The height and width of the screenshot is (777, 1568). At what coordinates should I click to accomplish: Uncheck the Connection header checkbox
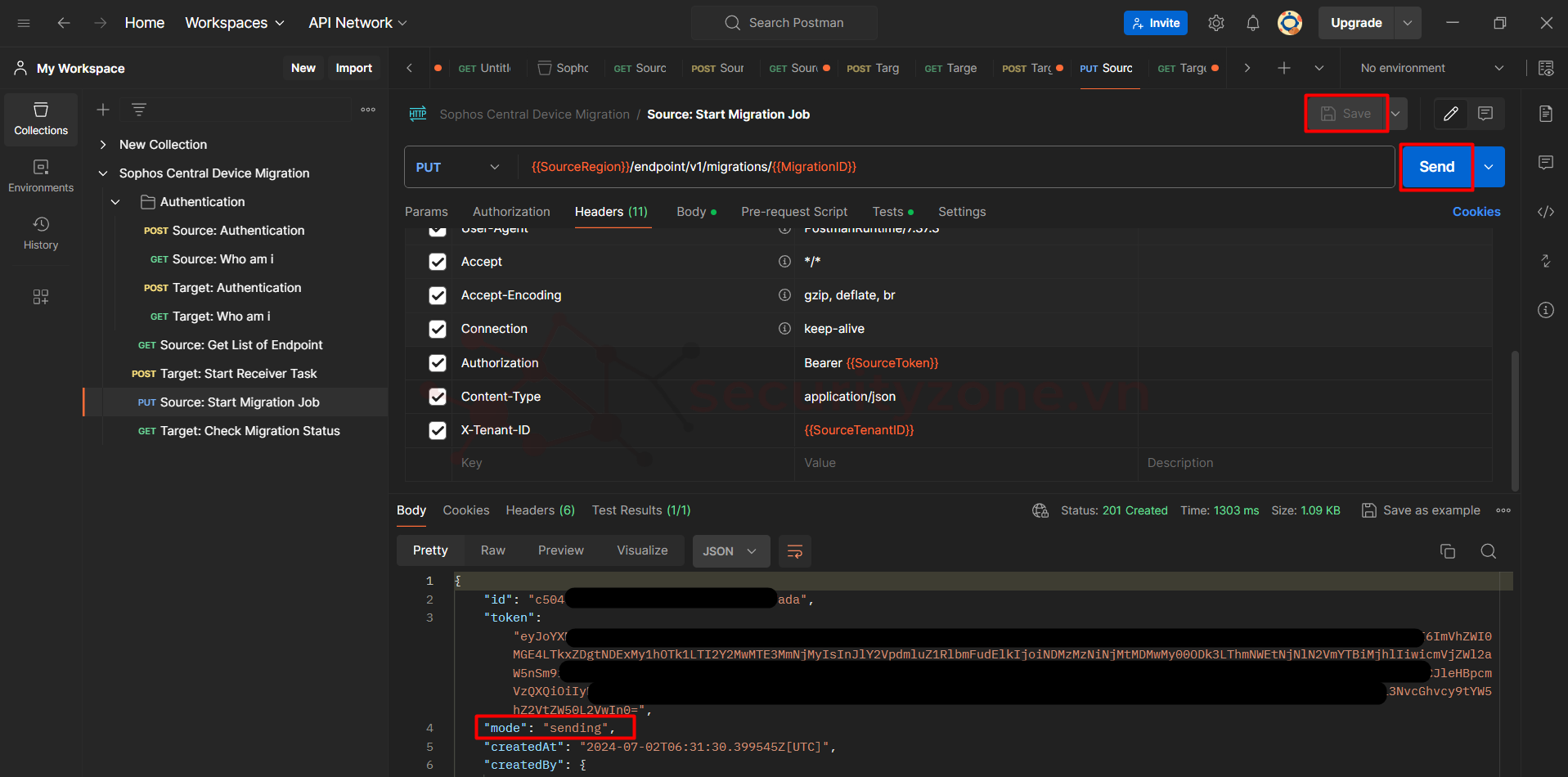point(438,329)
